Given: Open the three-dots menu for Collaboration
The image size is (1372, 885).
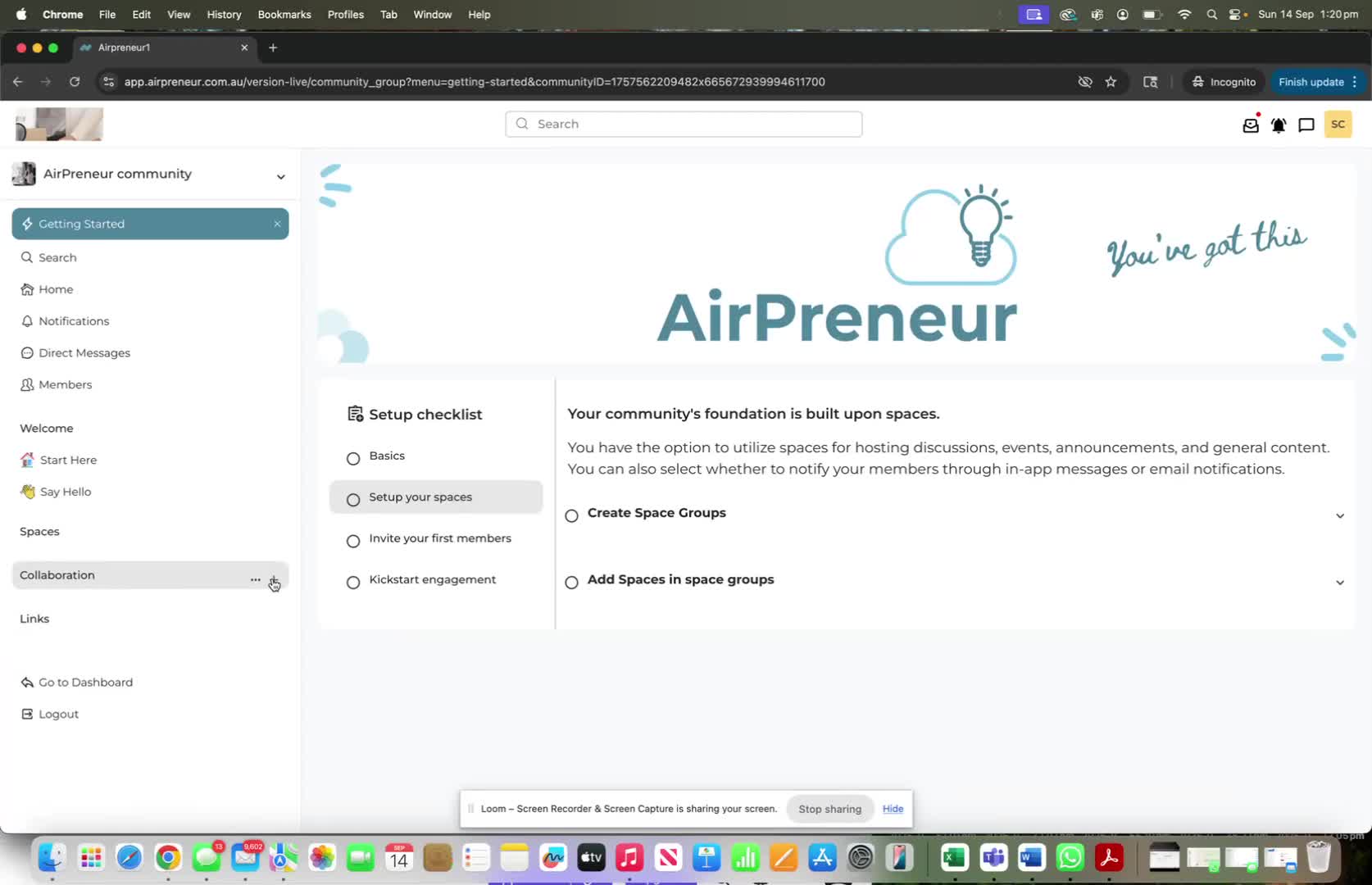Looking at the screenshot, I should pos(256,579).
